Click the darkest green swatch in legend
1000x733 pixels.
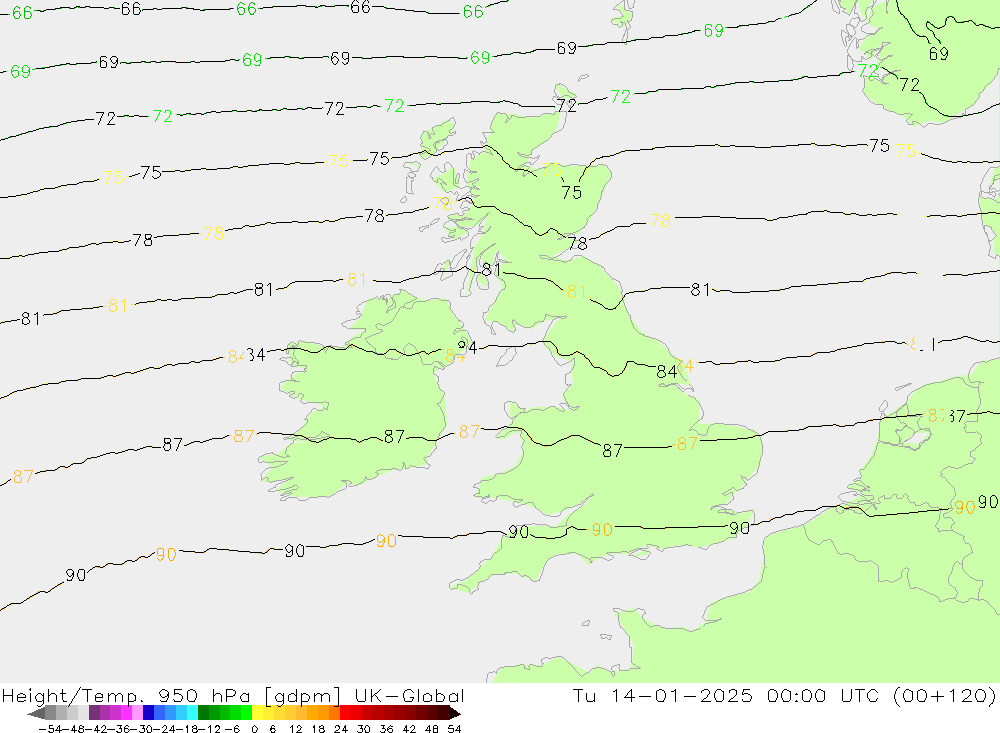pyautogui.click(x=203, y=713)
